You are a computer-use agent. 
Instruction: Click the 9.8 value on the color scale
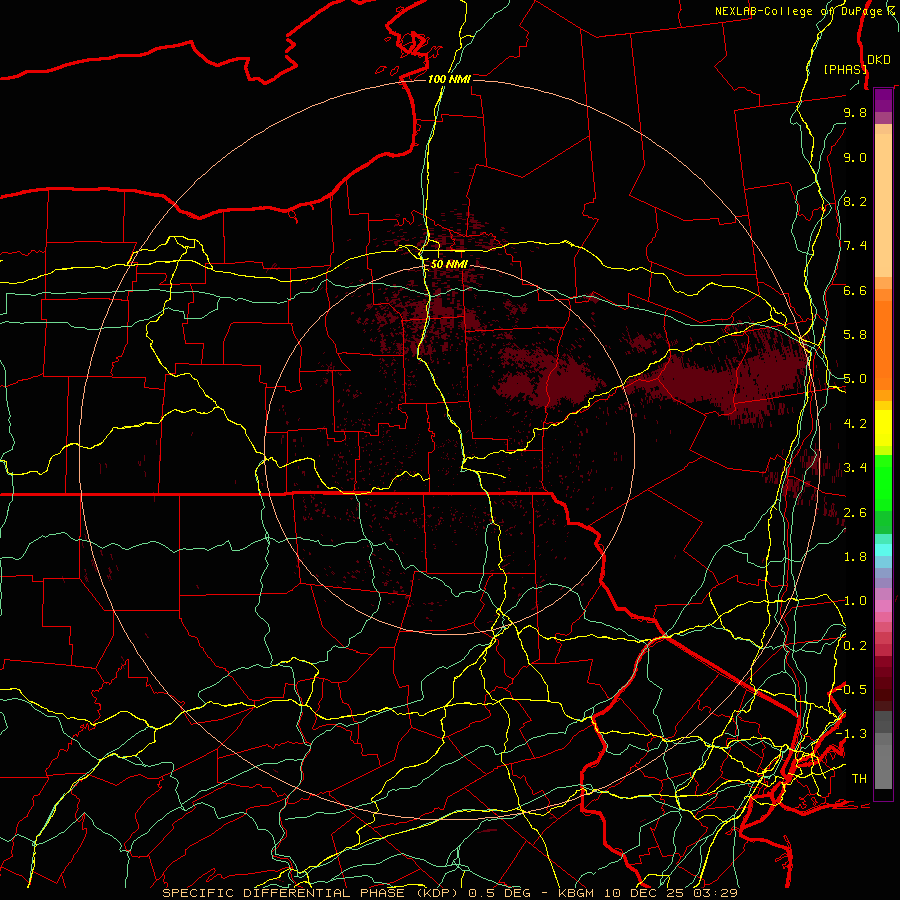click(855, 113)
